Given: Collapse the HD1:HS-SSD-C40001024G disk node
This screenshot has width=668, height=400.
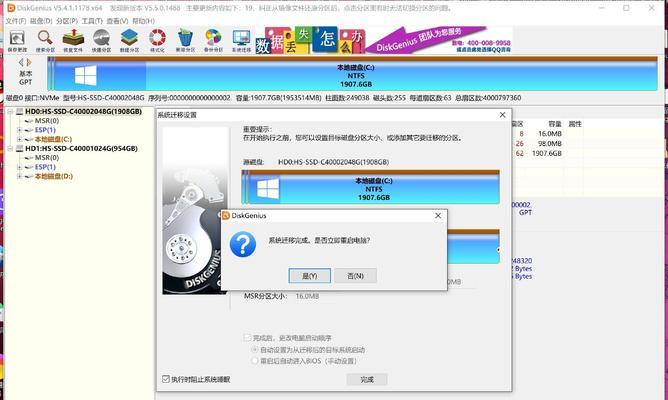Looking at the screenshot, I should (x=10, y=149).
